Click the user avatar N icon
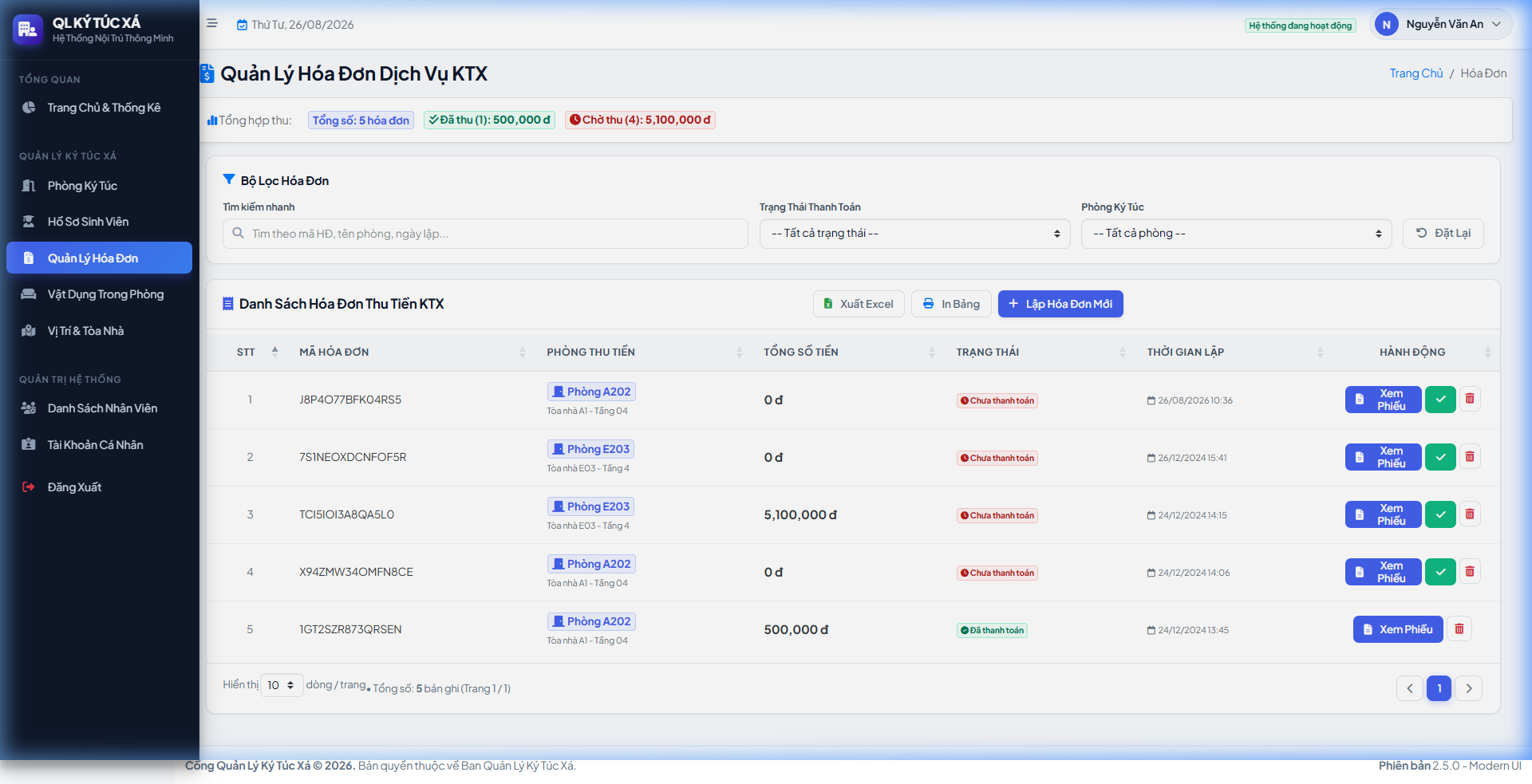The width and height of the screenshot is (1532, 784). pos(1387,25)
